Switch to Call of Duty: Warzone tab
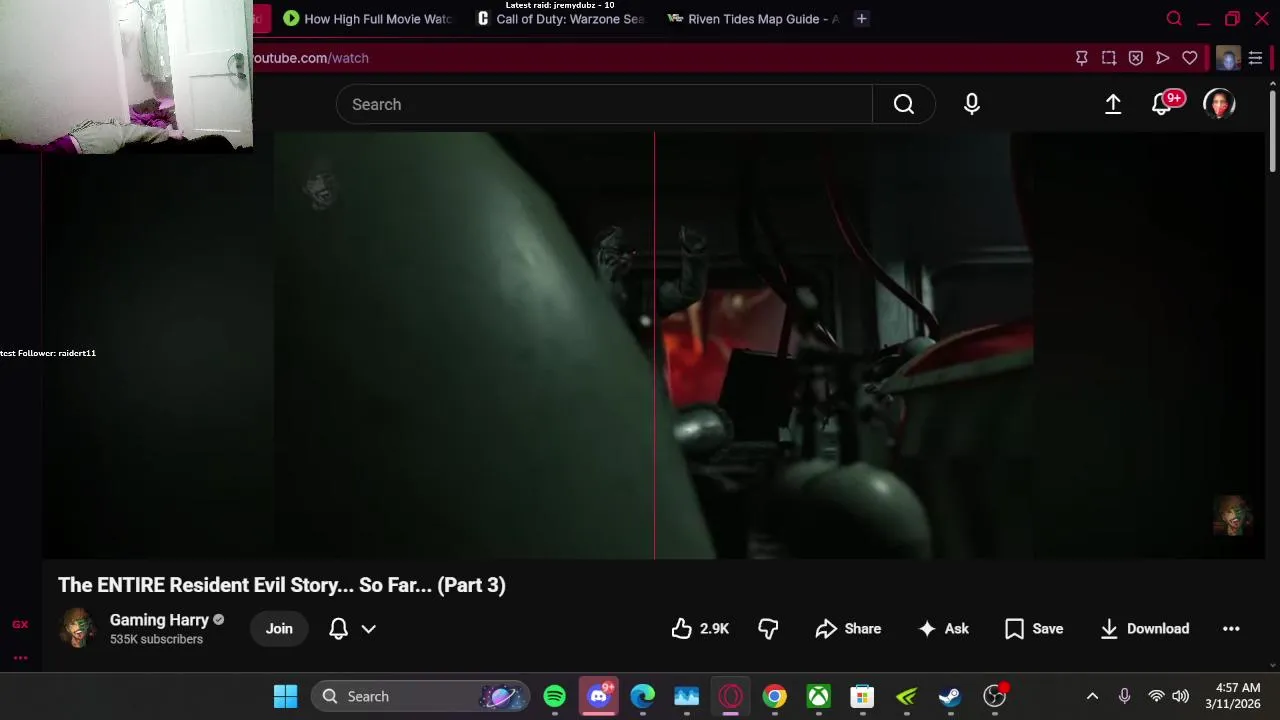This screenshot has height=720, width=1280. (561, 19)
